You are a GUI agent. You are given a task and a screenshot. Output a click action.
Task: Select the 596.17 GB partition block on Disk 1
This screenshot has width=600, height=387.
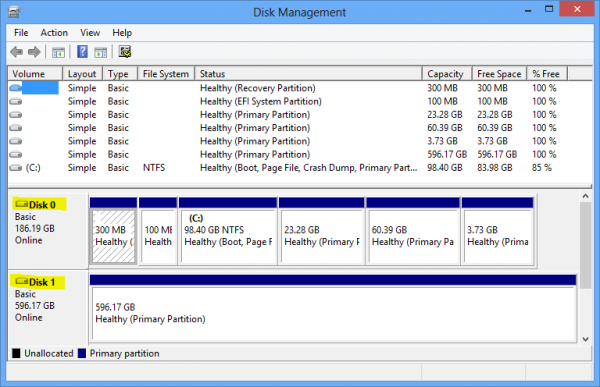point(333,309)
